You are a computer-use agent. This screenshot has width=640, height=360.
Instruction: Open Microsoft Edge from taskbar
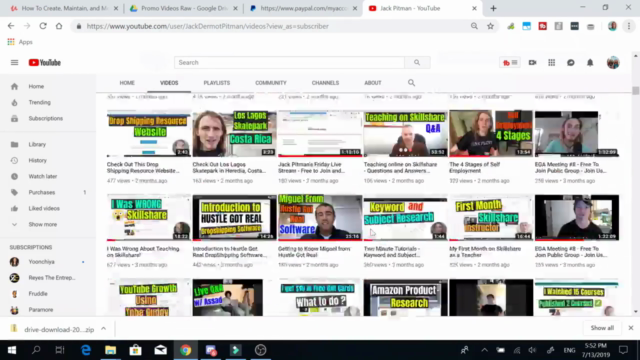point(86,350)
